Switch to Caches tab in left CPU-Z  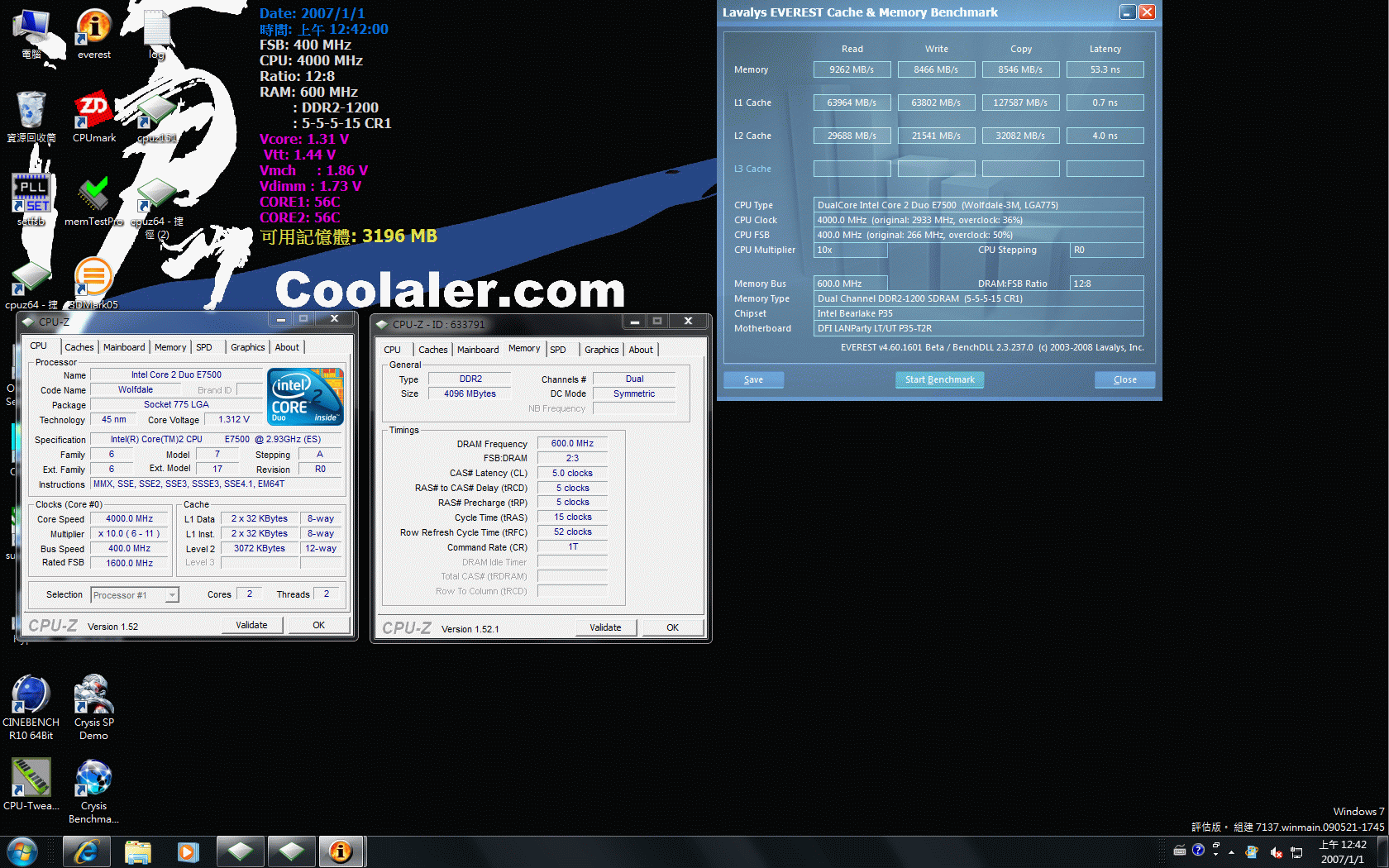(79, 347)
